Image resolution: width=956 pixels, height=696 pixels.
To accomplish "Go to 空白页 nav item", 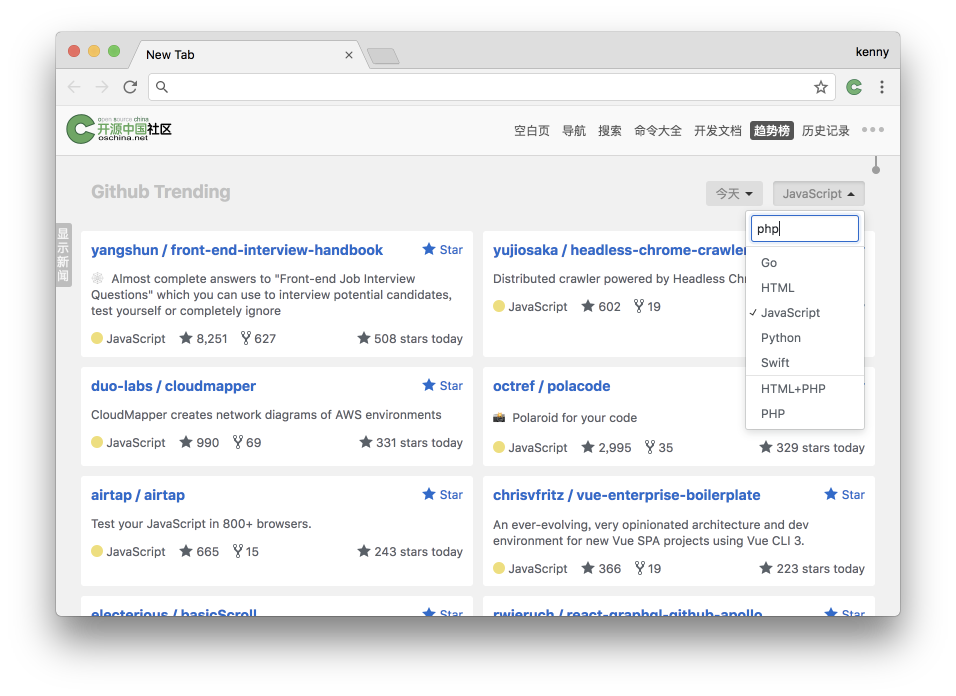I will pyautogui.click(x=532, y=130).
